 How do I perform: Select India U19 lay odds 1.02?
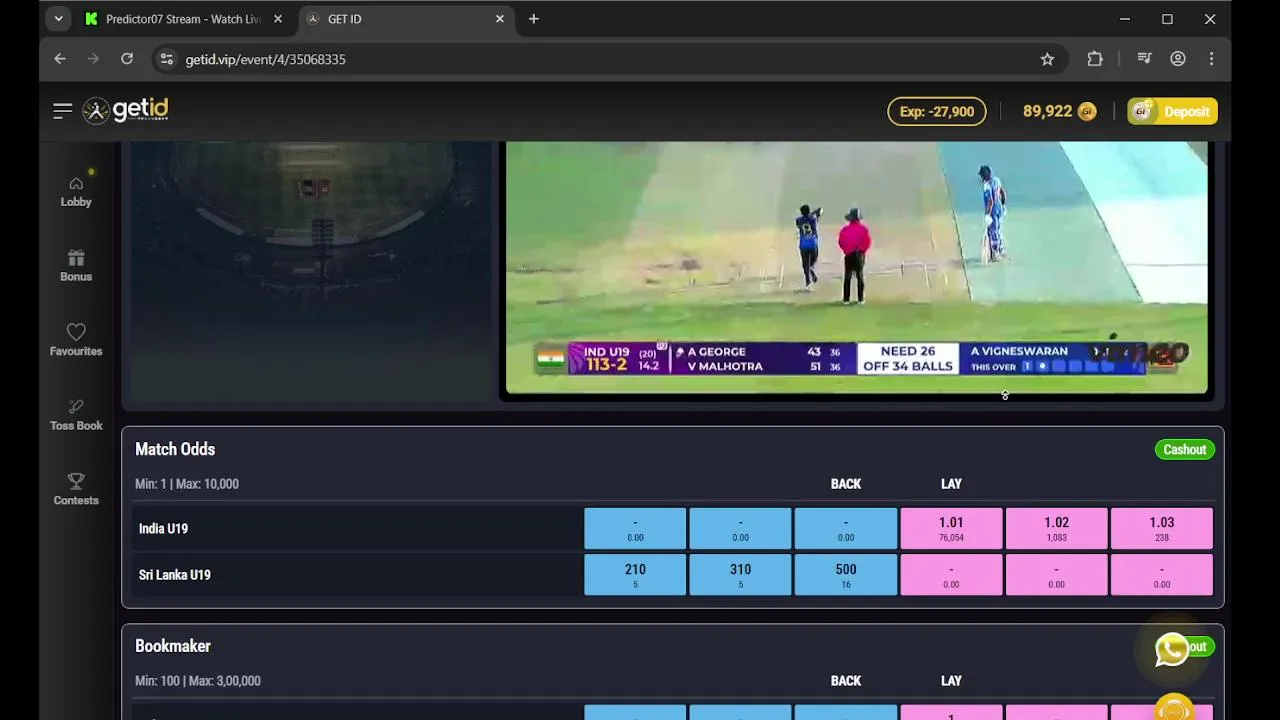pyautogui.click(x=1056, y=528)
